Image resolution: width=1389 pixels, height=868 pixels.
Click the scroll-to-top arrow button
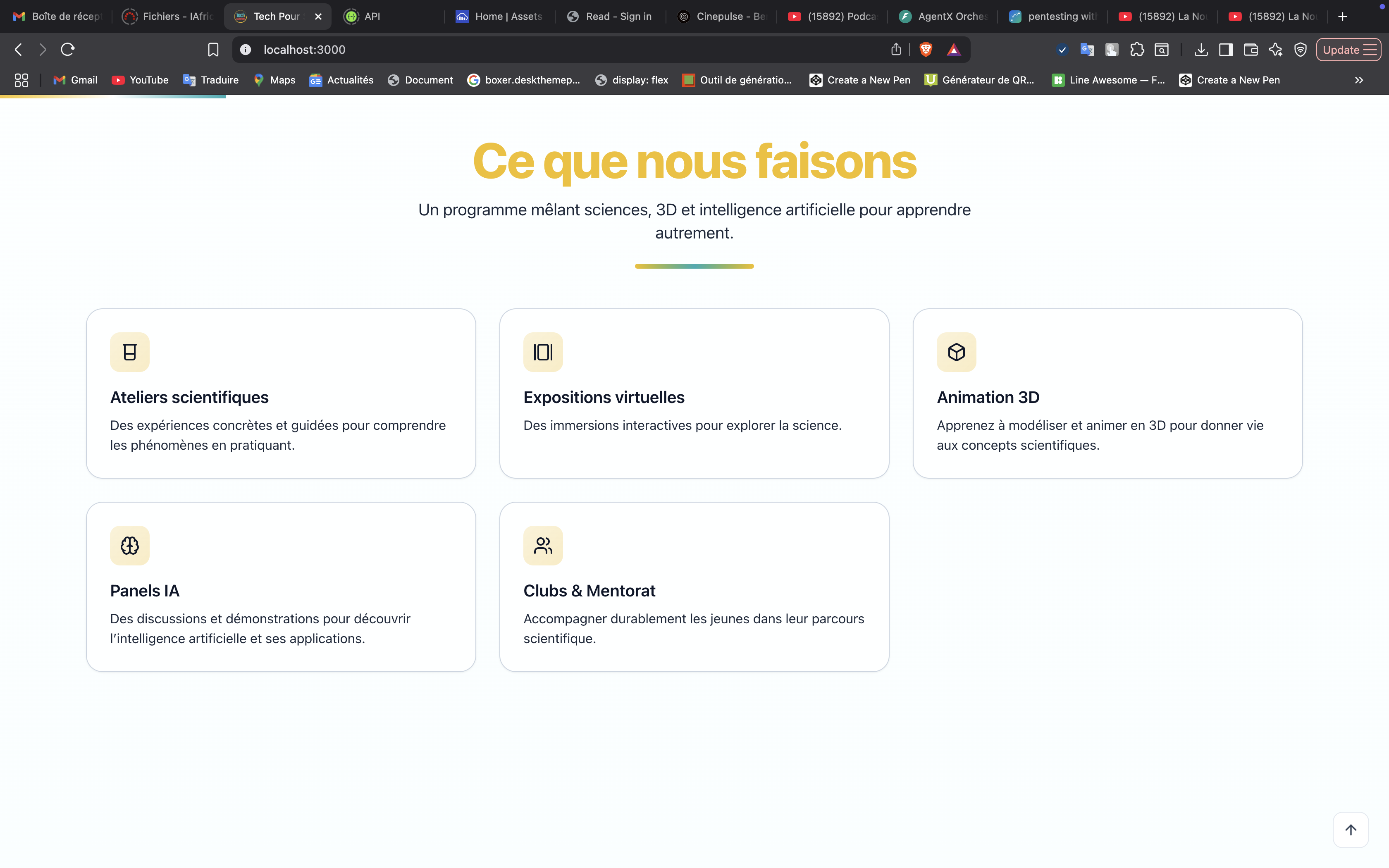tap(1351, 830)
